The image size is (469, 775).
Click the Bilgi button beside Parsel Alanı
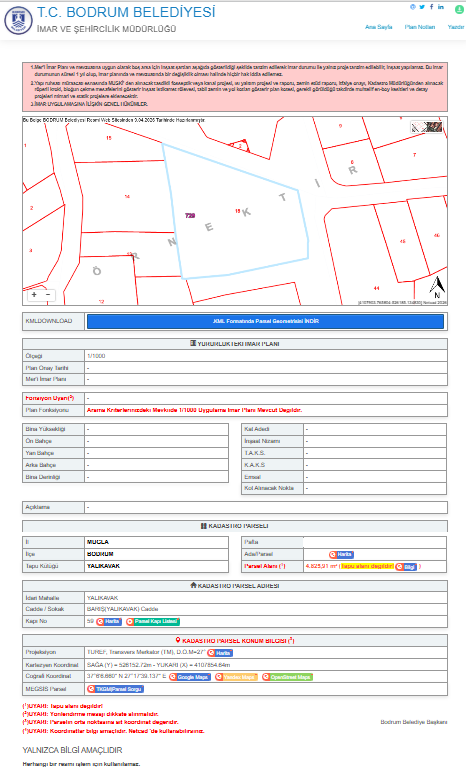click(x=406, y=567)
